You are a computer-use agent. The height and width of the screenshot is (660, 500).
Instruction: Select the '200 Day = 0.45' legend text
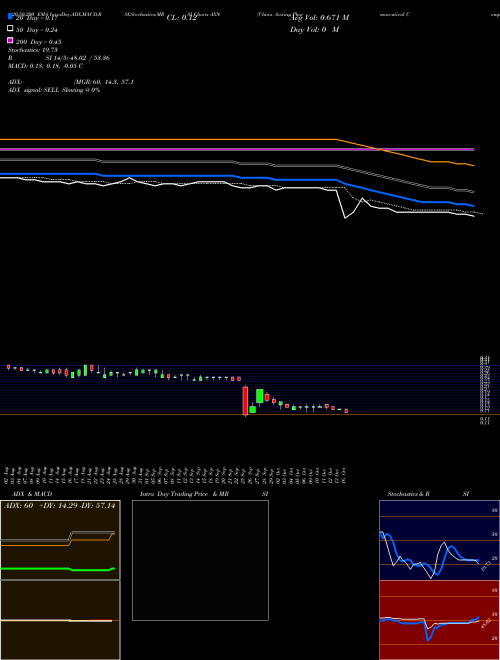(x=38, y=42)
